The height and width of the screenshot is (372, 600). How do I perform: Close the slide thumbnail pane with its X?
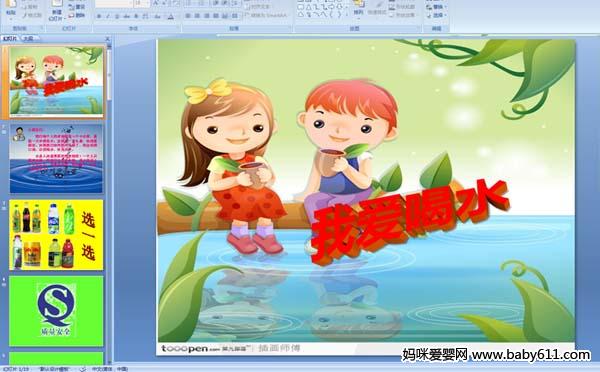pos(108,39)
